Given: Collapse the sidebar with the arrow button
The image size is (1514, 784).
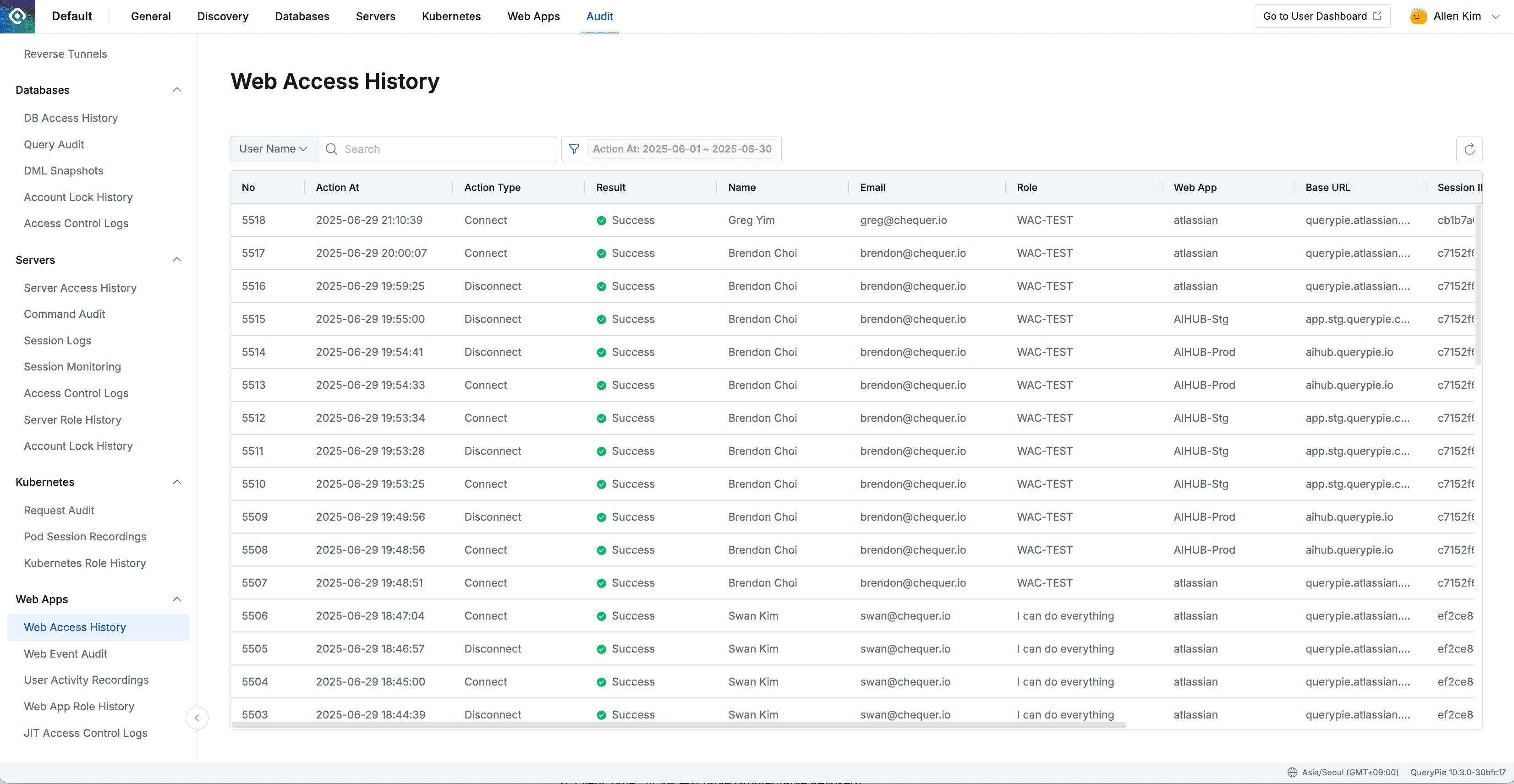Looking at the screenshot, I should 197,718.
